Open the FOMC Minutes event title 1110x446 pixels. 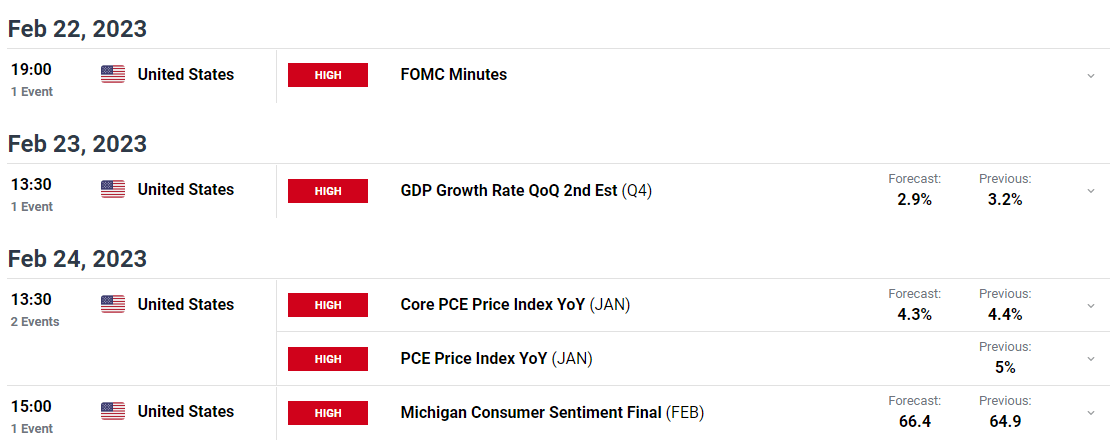[454, 74]
